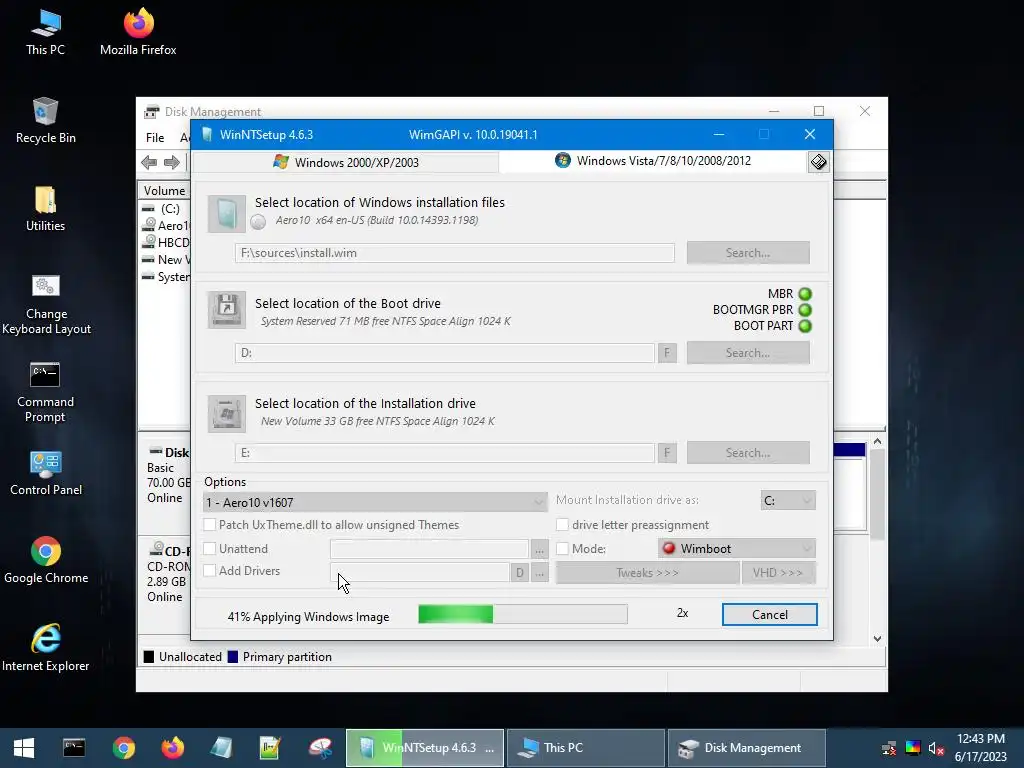The height and width of the screenshot is (768, 1024).
Task: Click the Volume column header in Disk Management
Action: click(x=165, y=191)
